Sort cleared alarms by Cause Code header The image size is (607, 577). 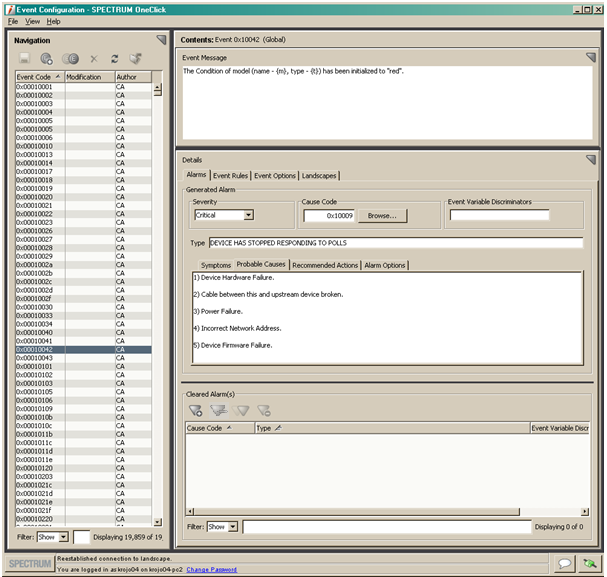point(220,428)
